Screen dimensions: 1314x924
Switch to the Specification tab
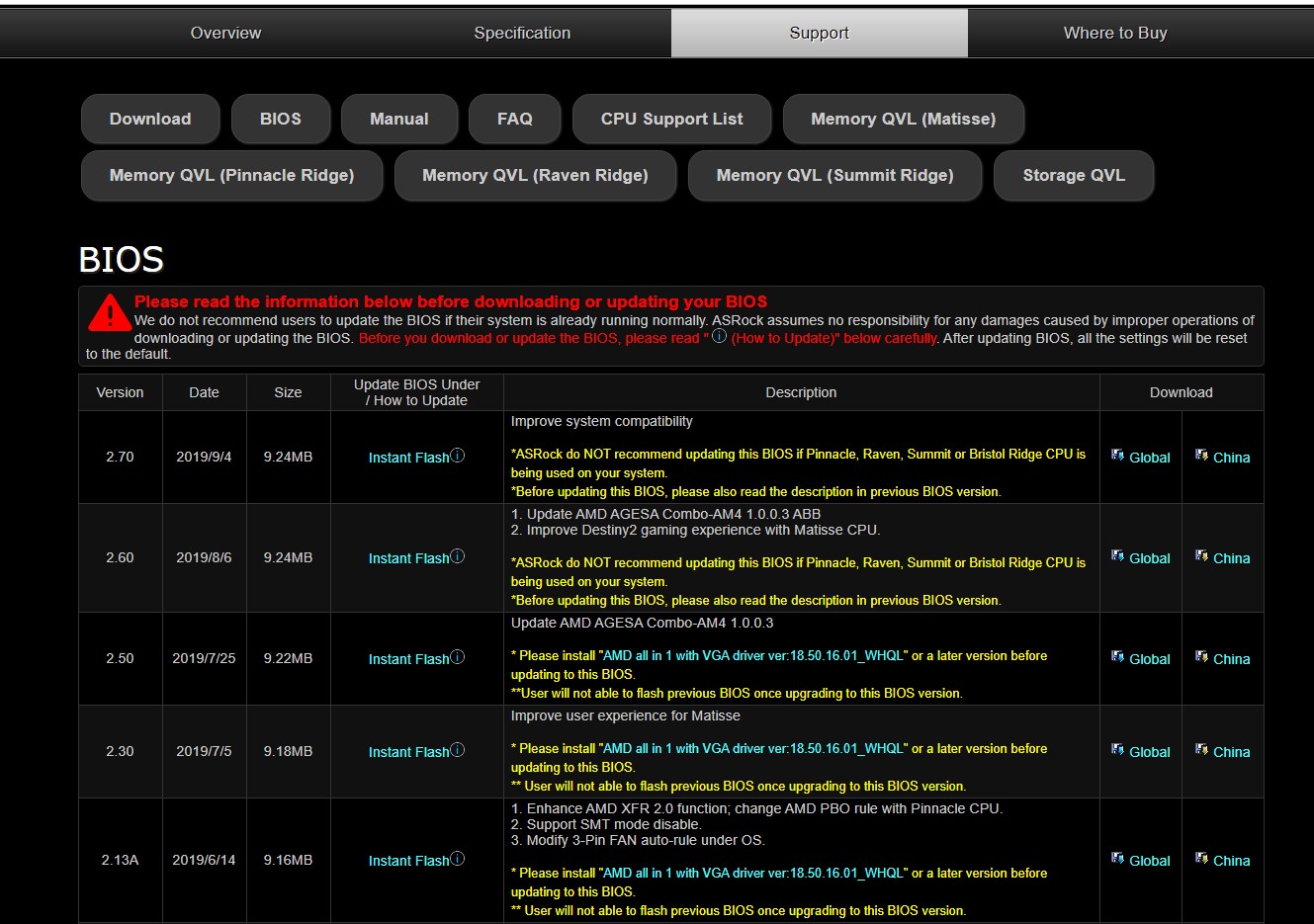522,33
